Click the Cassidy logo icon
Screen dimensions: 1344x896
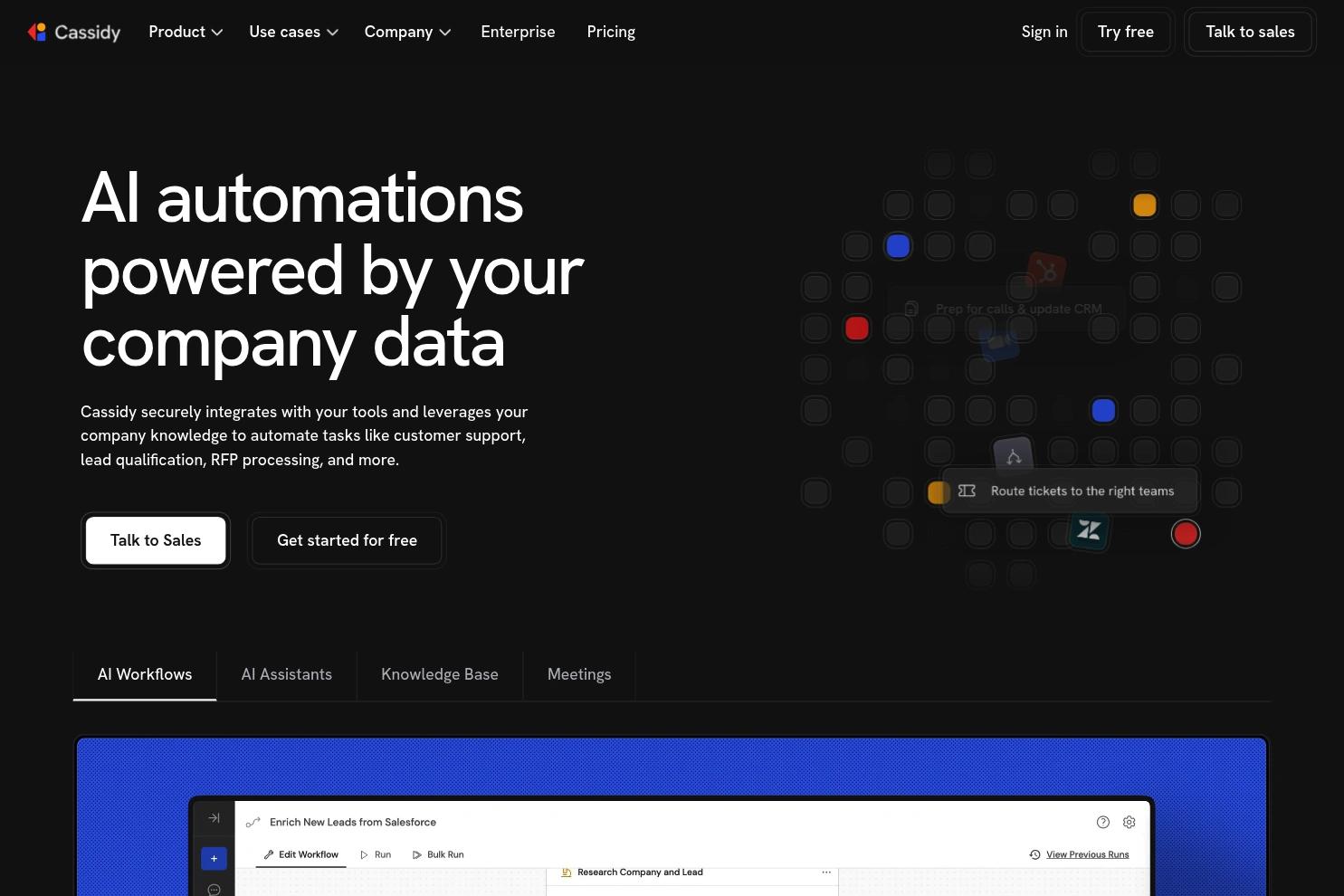[37, 32]
